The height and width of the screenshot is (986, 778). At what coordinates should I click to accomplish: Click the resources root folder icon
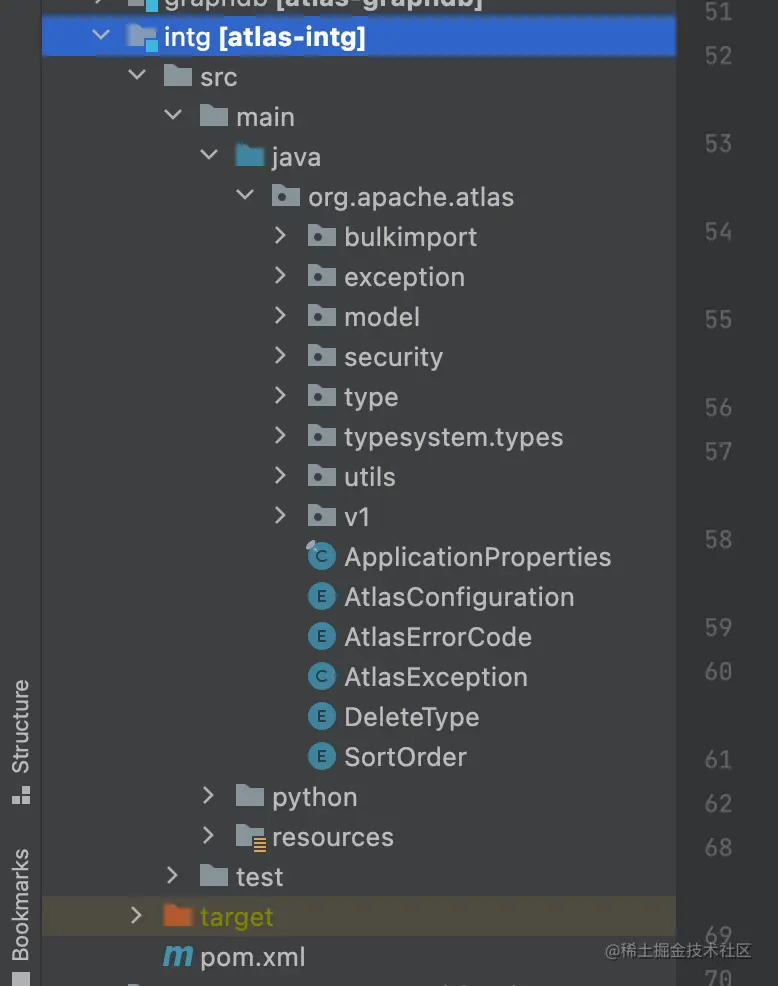pyautogui.click(x=251, y=837)
